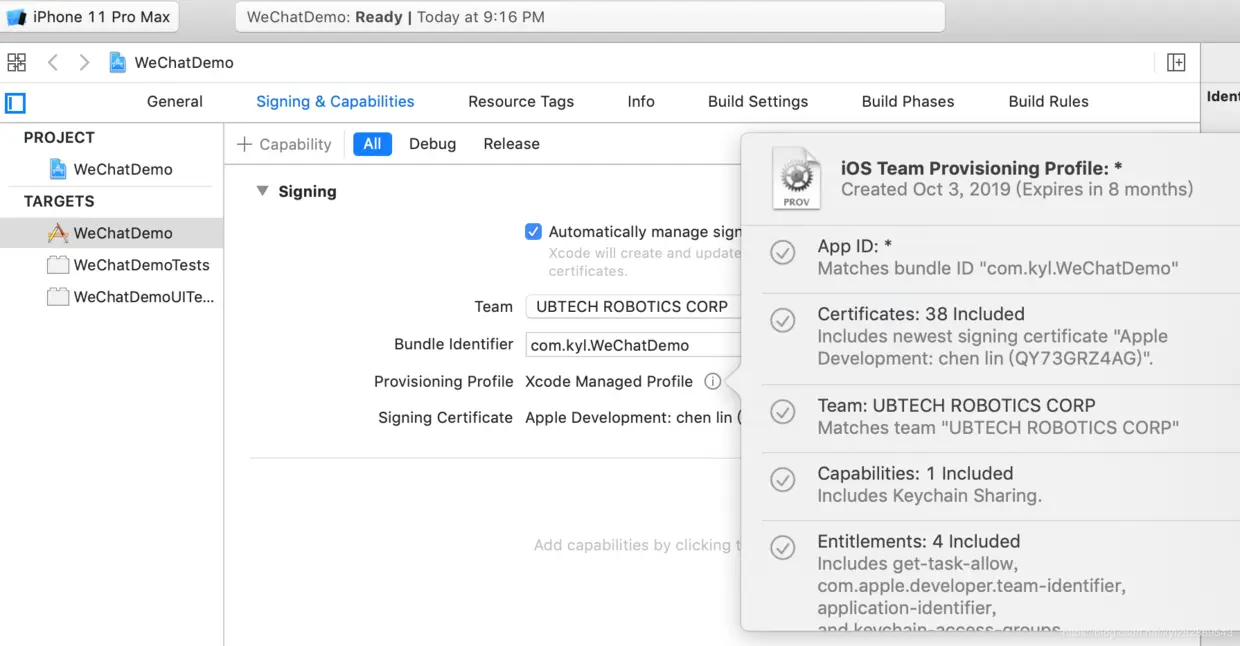Switch to the Resource Tags tab
This screenshot has width=1240, height=646.
[x=521, y=101]
